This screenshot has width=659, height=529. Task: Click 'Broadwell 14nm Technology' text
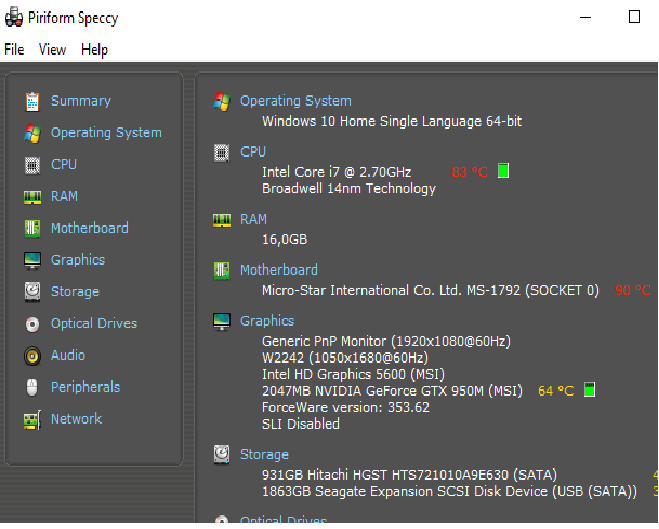click(349, 189)
